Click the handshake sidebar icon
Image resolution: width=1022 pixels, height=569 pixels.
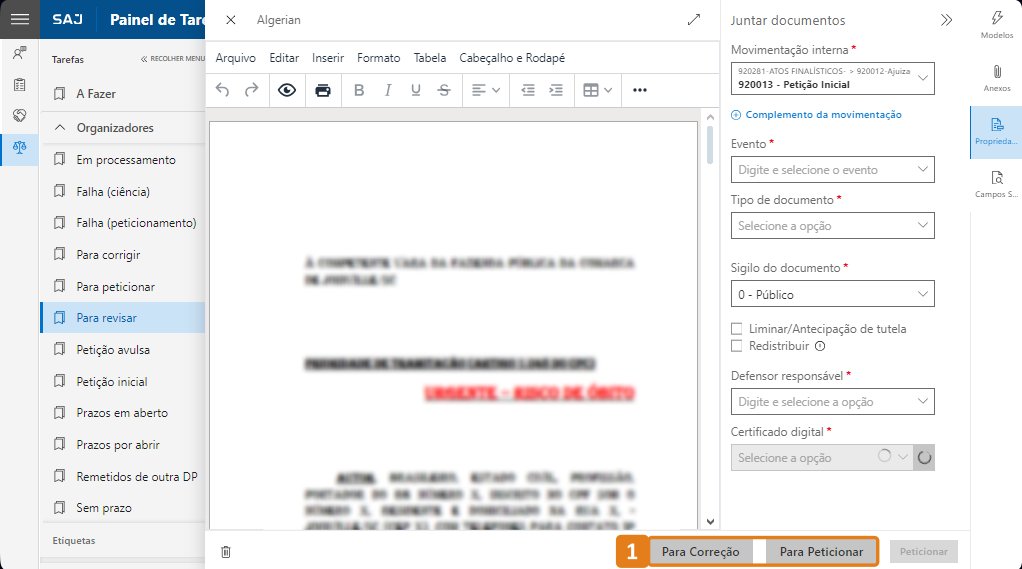pyautogui.click(x=20, y=115)
